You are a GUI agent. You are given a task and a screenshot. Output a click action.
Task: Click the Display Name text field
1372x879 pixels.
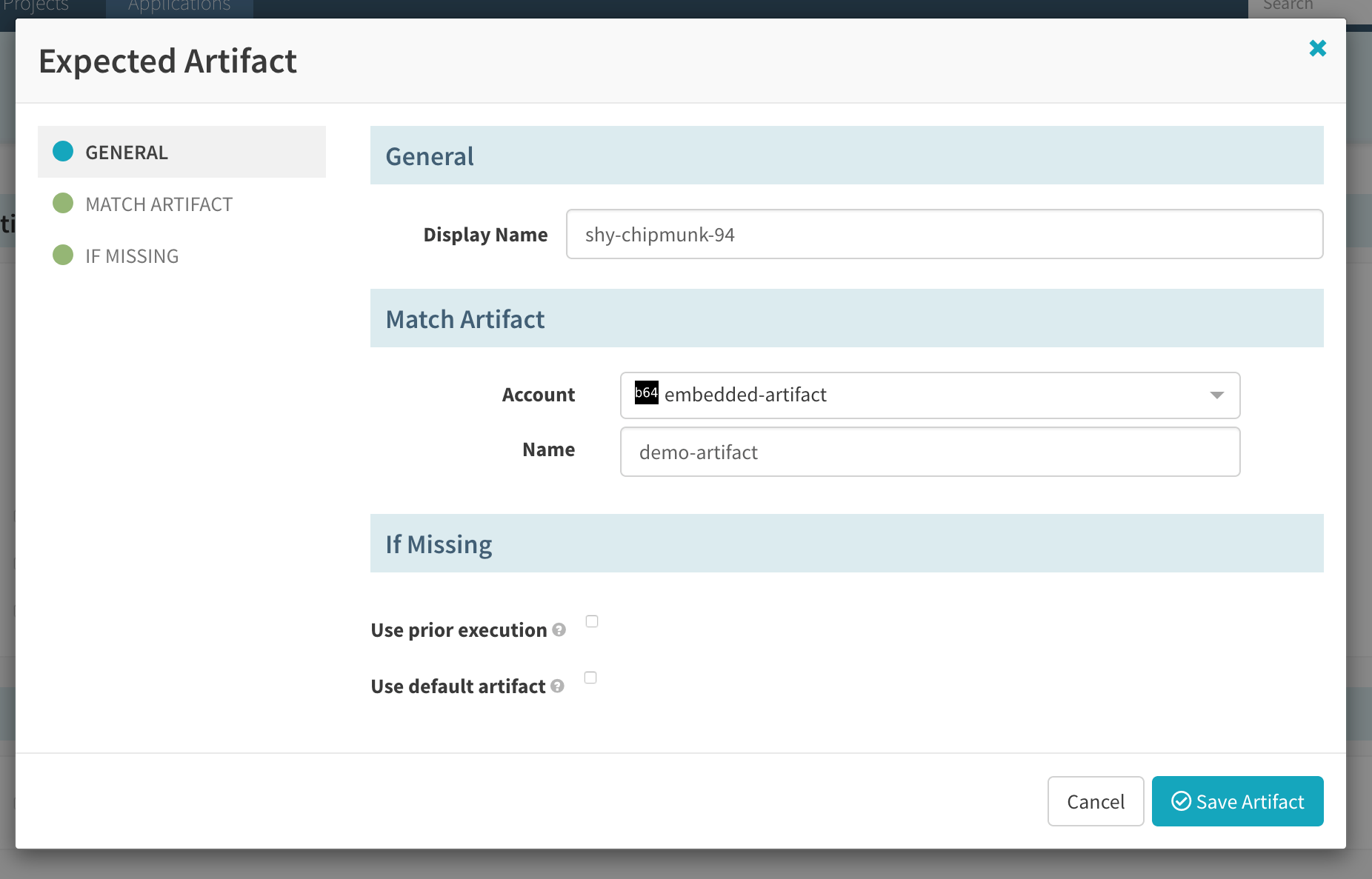point(944,235)
